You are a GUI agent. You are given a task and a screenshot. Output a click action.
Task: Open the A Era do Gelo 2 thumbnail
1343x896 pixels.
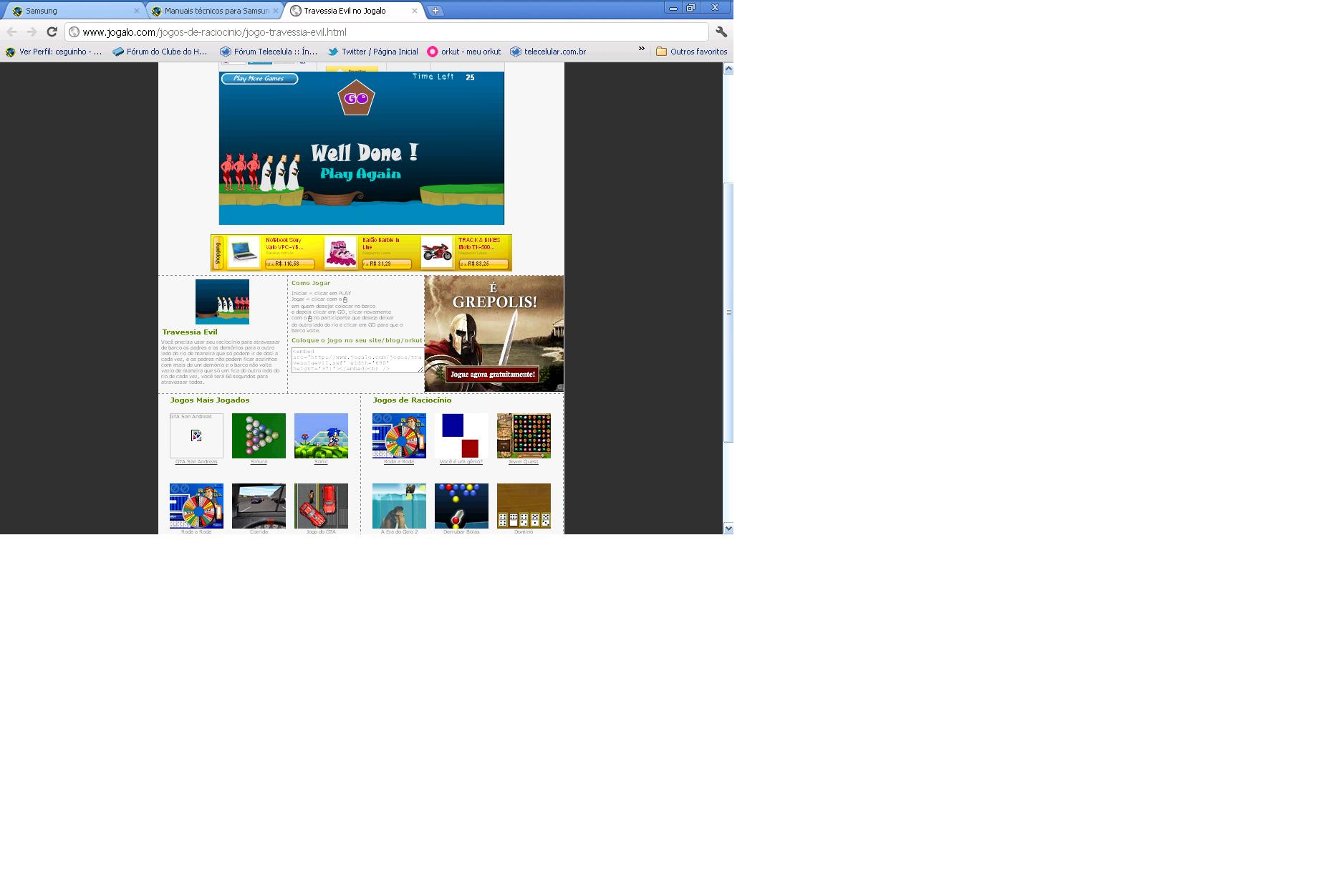click(399, 506)
